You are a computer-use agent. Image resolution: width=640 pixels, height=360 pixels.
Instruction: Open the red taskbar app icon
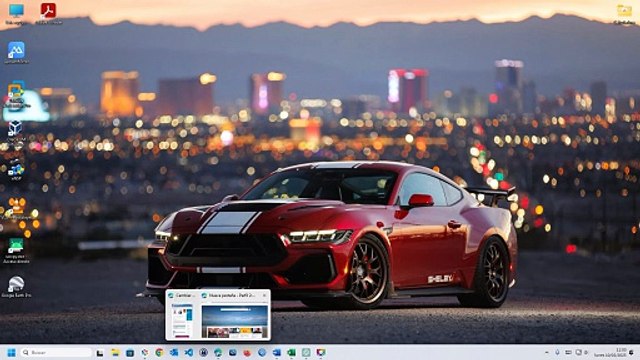(247, 352)
